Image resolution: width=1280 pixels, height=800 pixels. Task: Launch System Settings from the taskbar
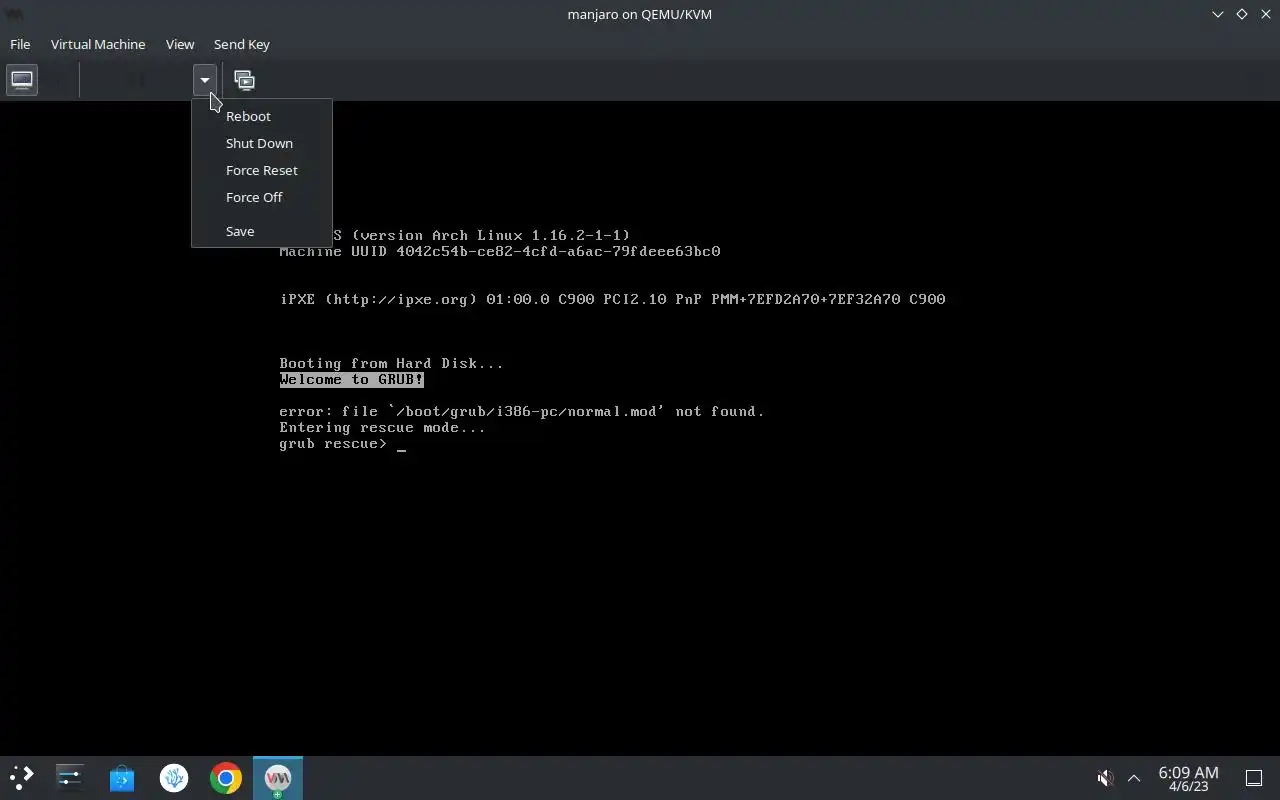tap(70, 777)
